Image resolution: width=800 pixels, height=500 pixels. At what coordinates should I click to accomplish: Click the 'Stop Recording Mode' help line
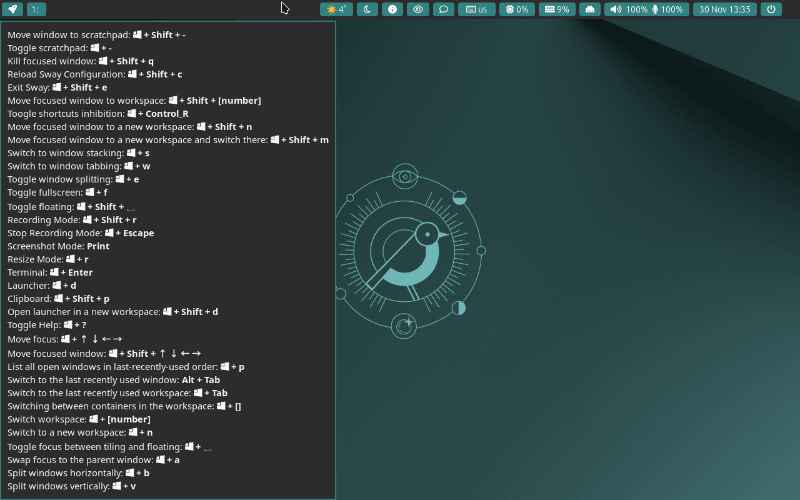[81, 233]
